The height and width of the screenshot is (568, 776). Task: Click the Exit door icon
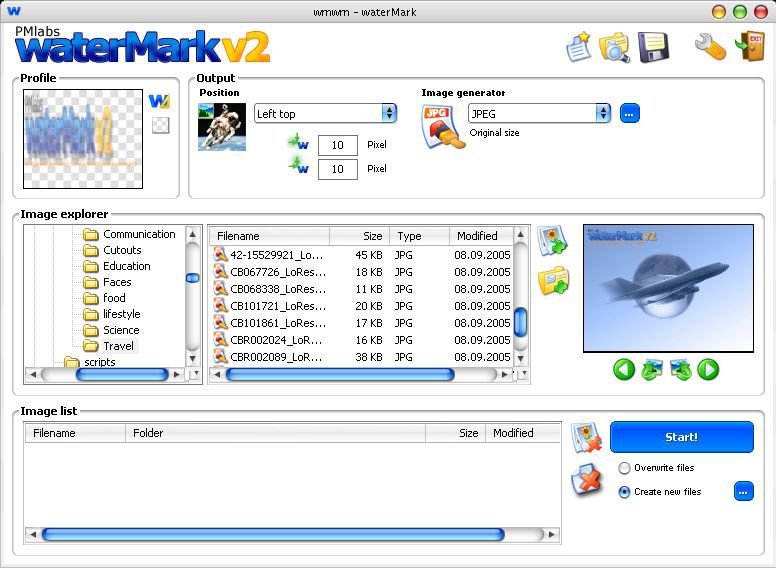point(746,47)
